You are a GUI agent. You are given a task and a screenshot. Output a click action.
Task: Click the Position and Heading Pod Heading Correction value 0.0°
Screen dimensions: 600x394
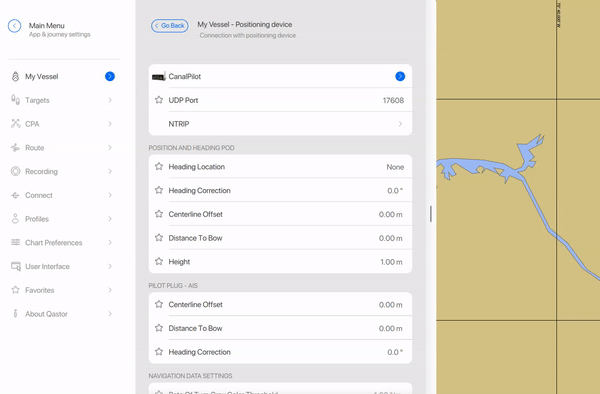395,191
